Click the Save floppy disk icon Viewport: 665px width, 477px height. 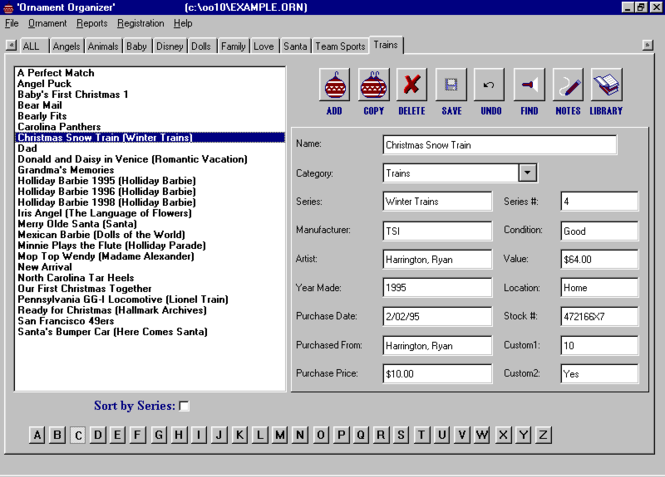pyautogui.click(x=451, y=86)
